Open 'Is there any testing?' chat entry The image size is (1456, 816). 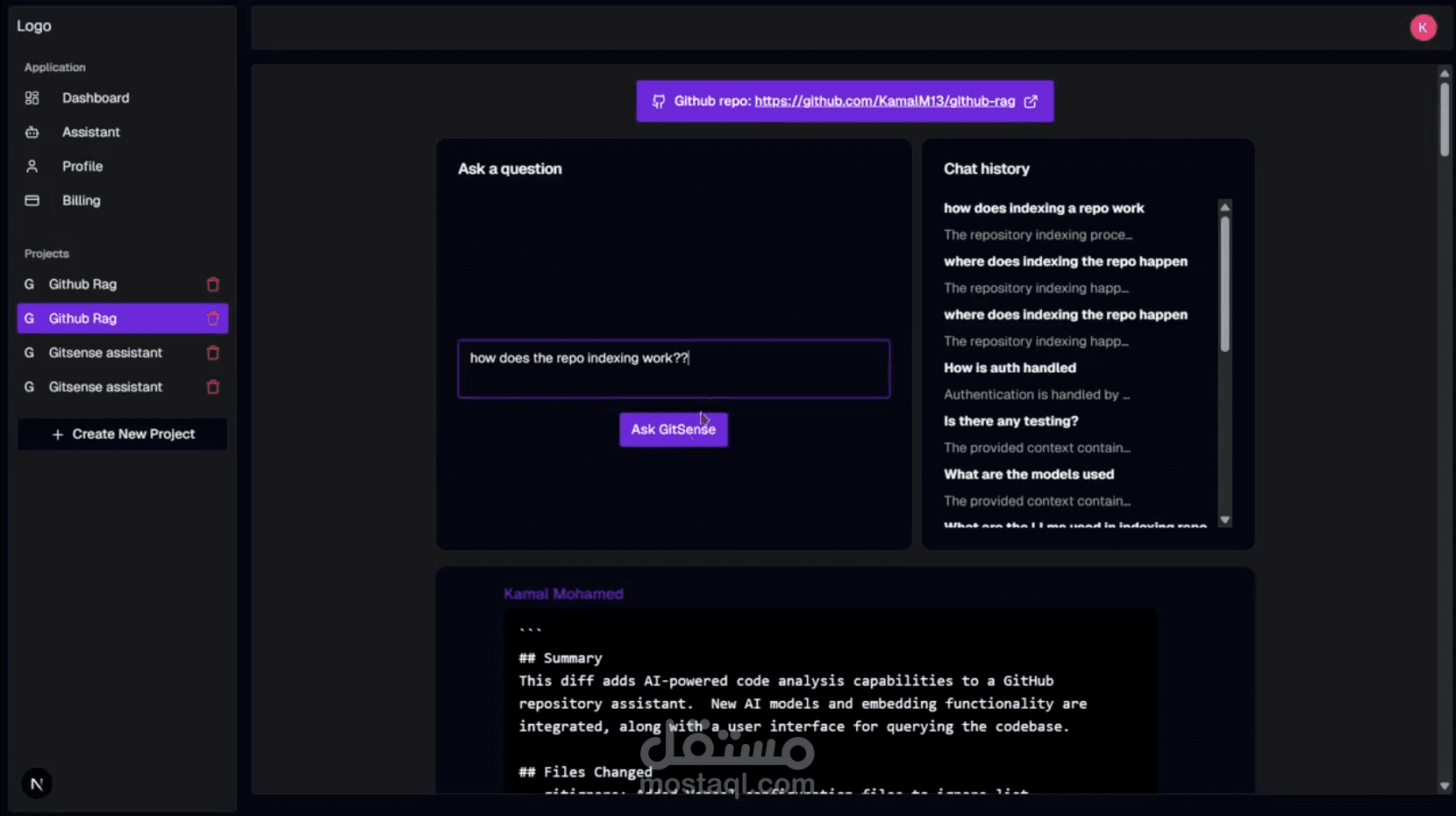[1011, 422]
